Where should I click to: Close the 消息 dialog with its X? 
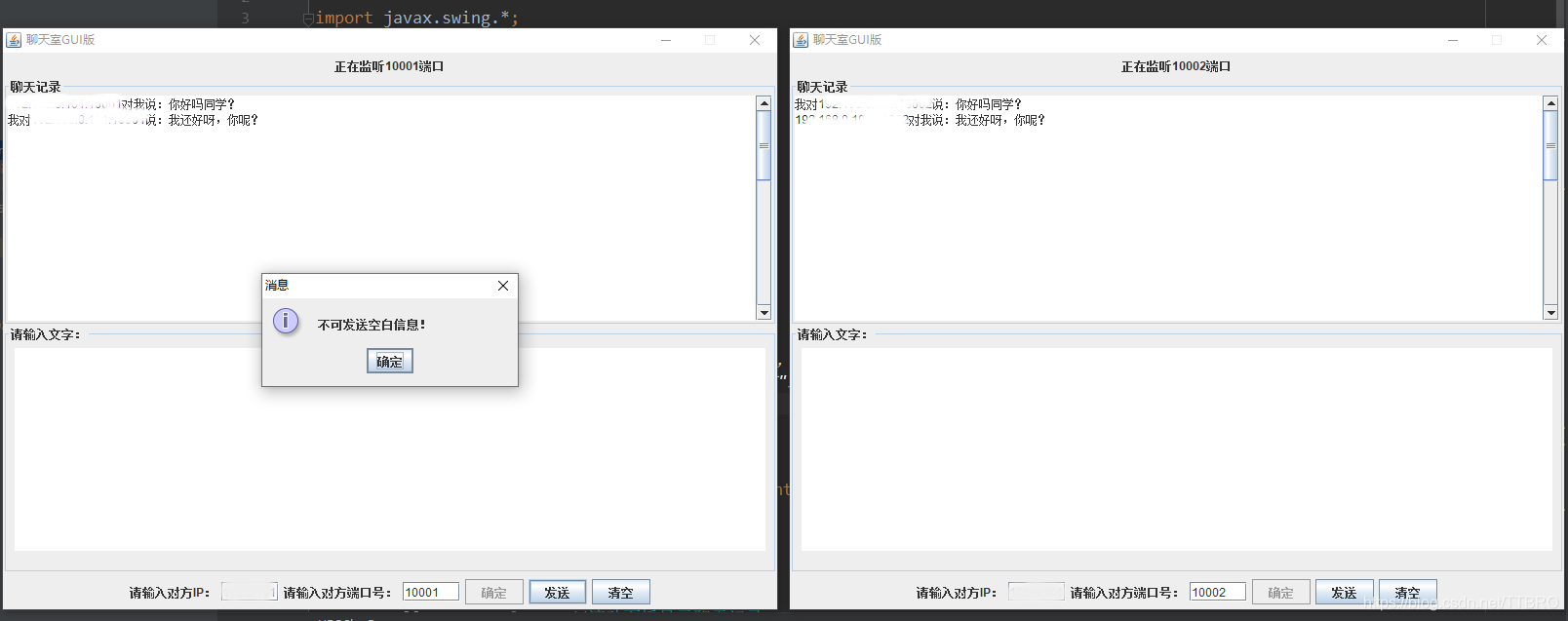tap(503, 286)
